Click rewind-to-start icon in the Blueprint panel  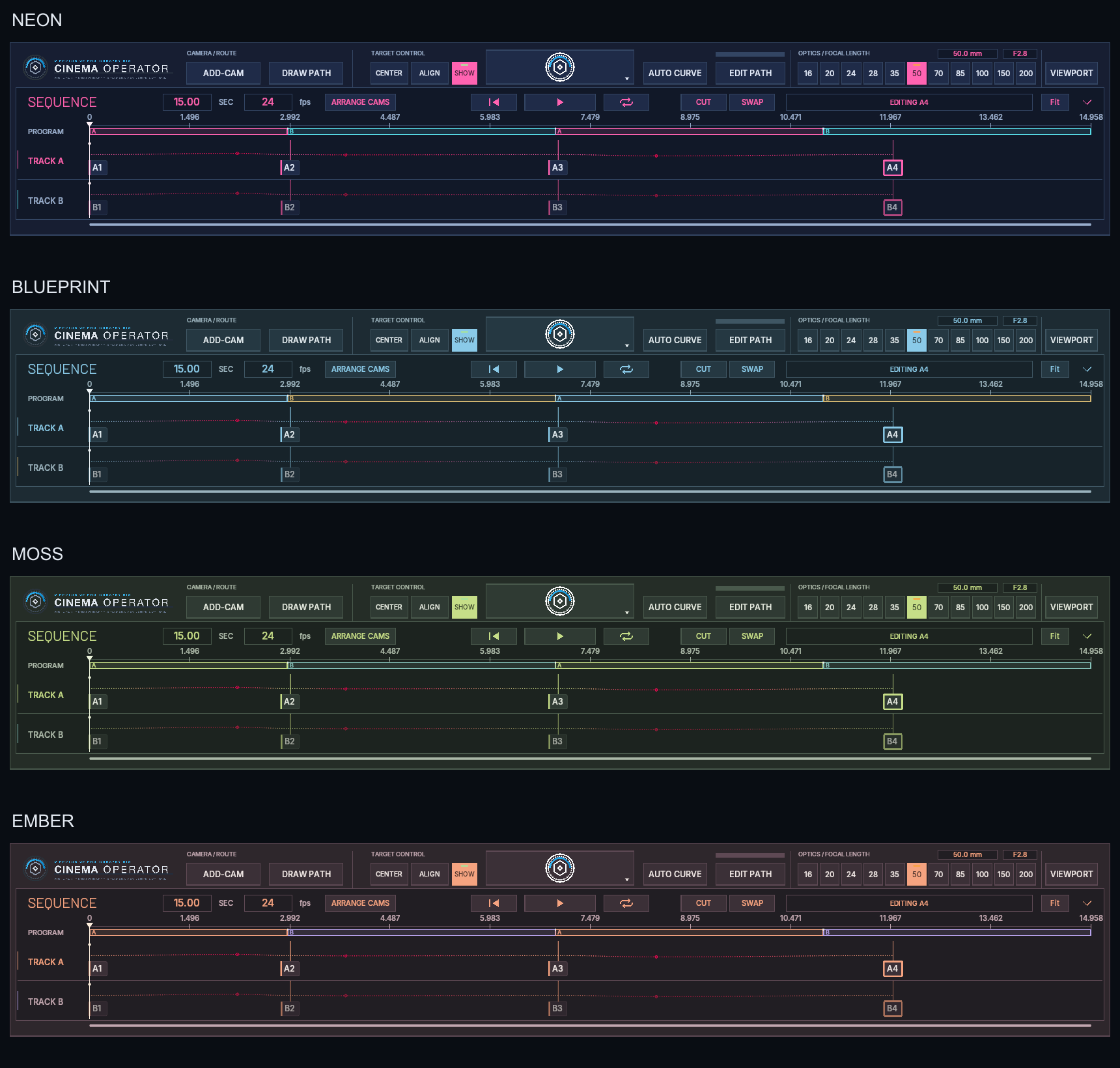[494, 369]
